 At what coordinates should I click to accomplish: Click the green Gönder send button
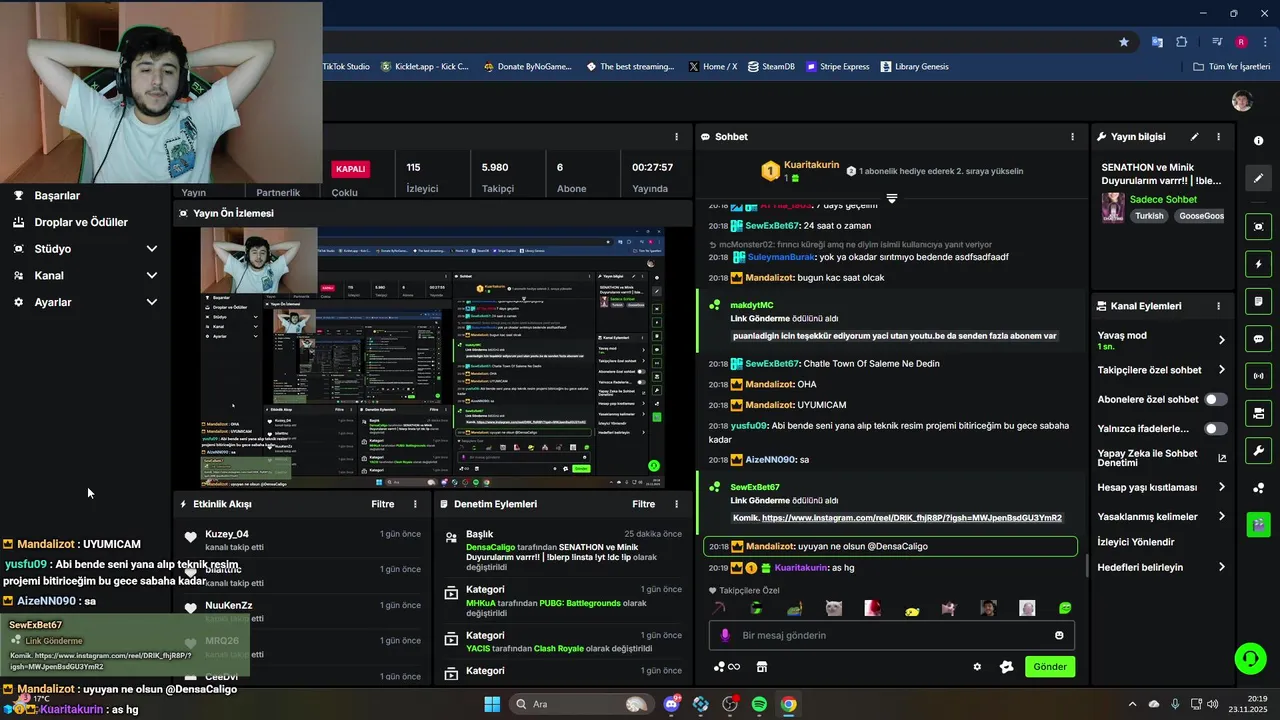(x=1050, y=667)
